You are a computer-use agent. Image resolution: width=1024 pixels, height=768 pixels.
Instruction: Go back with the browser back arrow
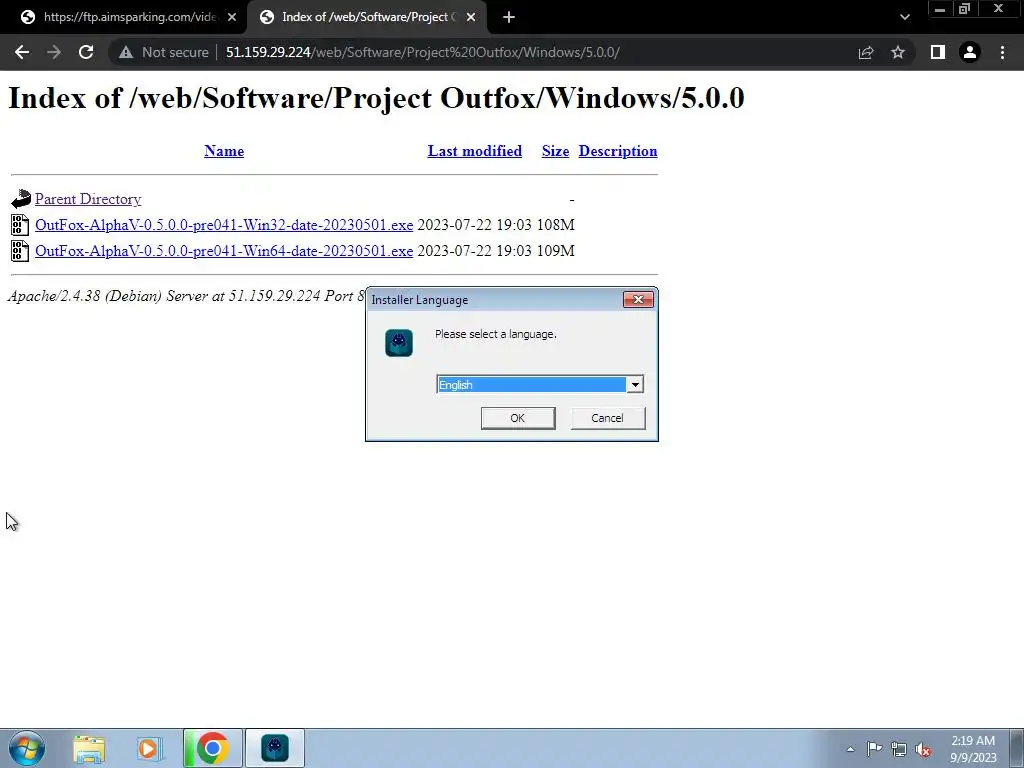pos(22,52)
